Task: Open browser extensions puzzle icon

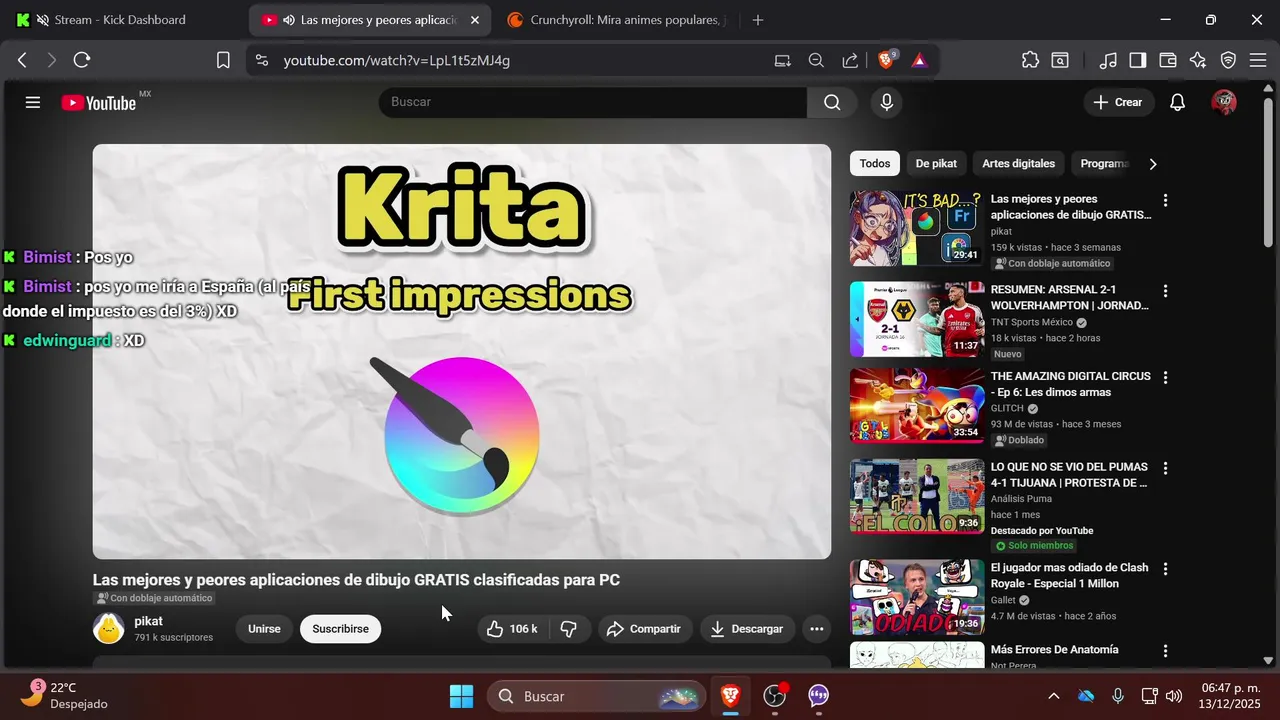Action: [1030, 60]
